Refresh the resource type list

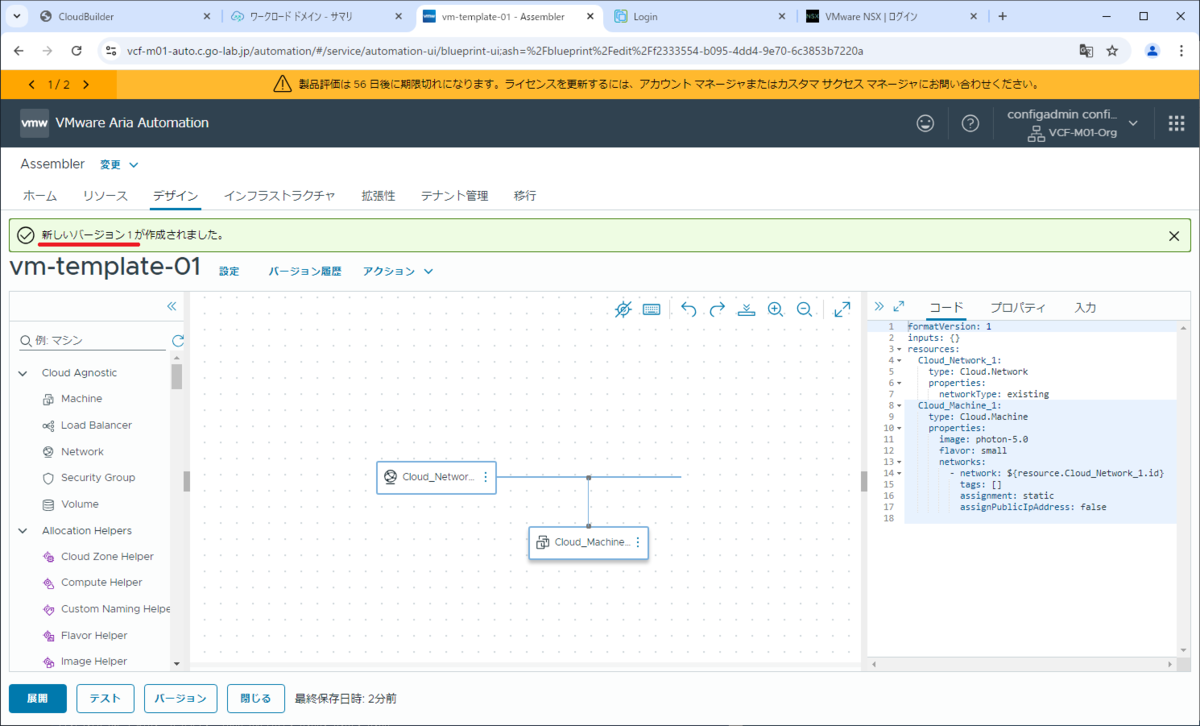[x=178, y=341]
